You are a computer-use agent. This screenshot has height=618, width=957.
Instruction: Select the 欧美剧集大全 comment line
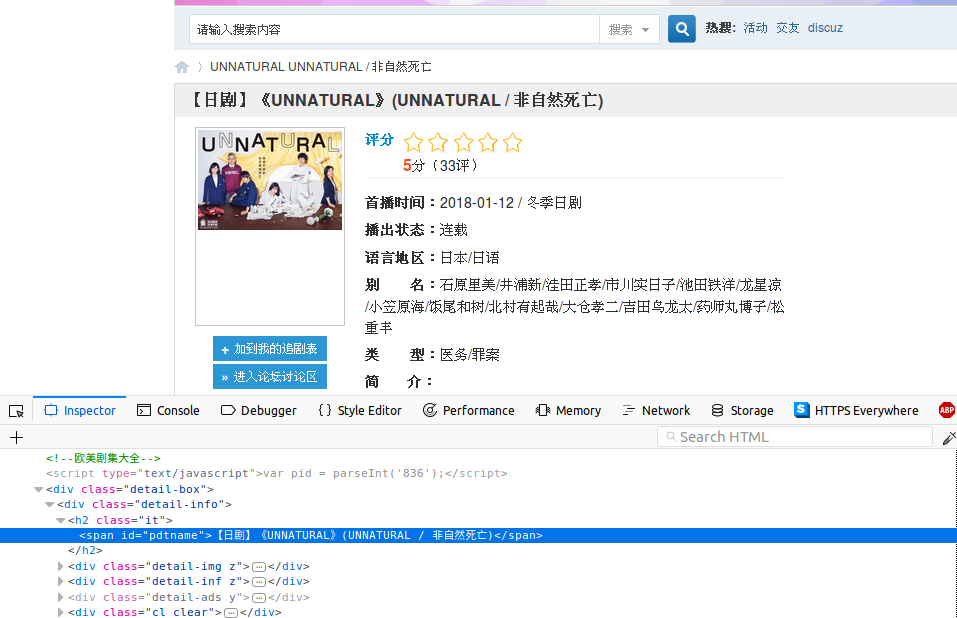pos(103,458)
